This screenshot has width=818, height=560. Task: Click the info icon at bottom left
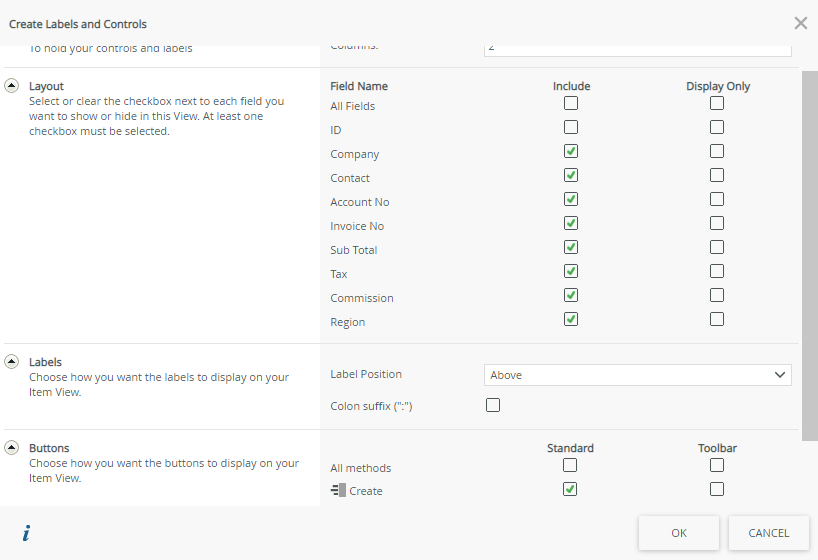26,533
